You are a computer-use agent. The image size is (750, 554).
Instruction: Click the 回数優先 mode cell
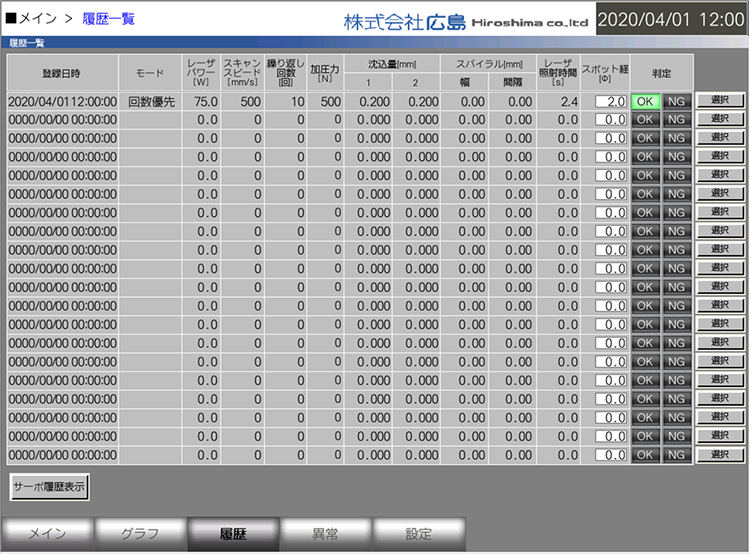149,101
